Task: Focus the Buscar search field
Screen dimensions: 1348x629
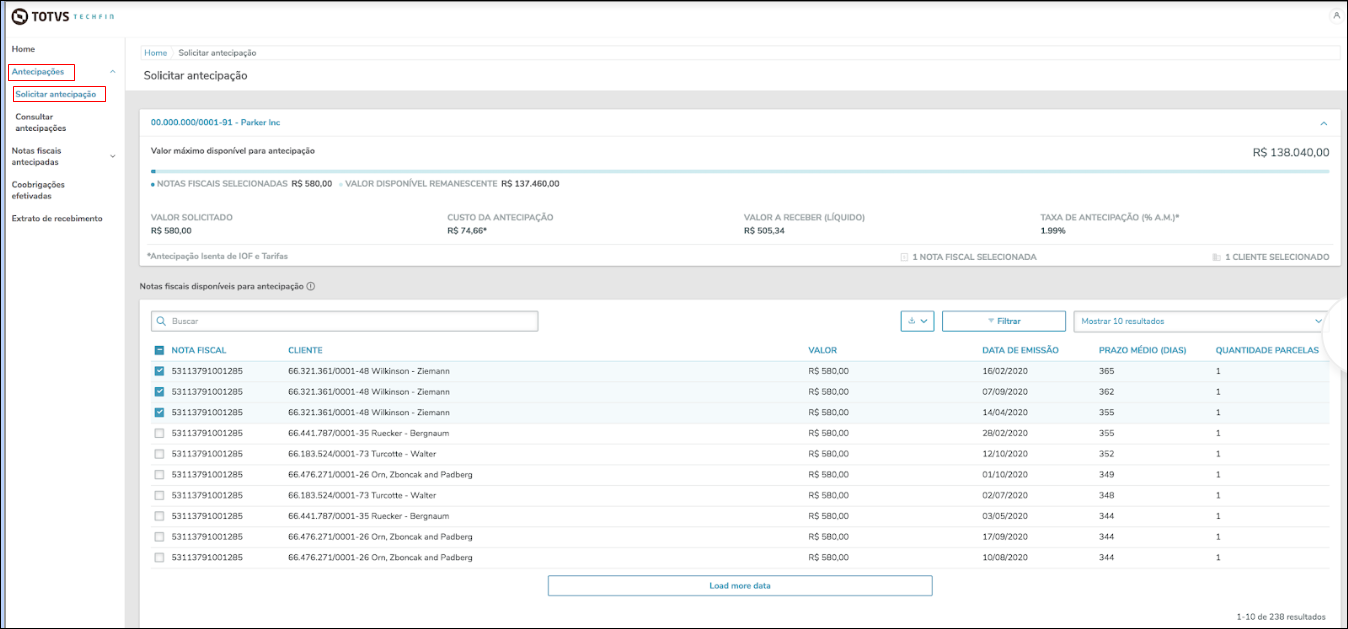Action: tap(344, 321)
